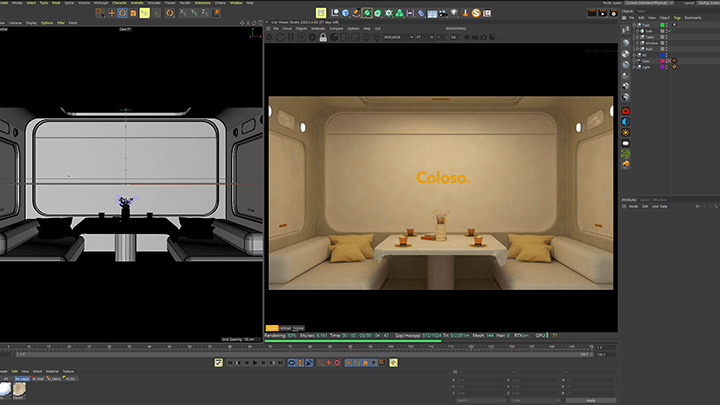Go to the start of animation
Image resolution: width=720 pixels, height=405 pixels.
pos(230,363)
